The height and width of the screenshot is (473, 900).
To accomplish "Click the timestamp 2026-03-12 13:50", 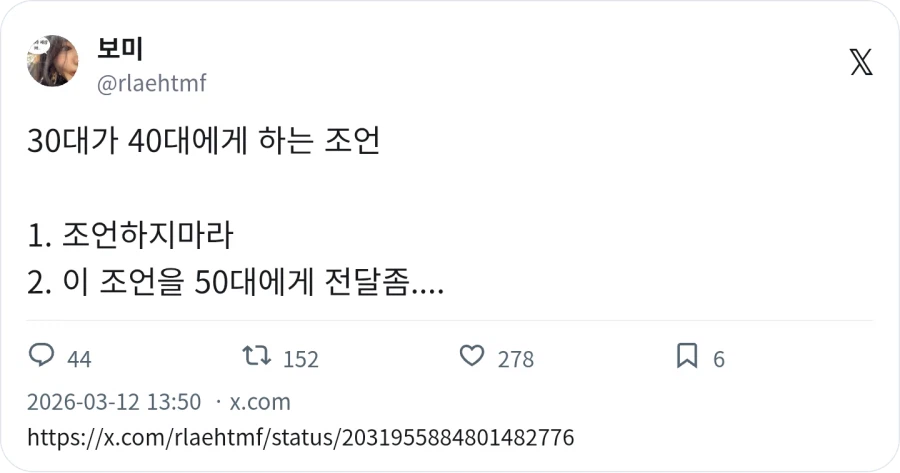I will point(114,402).
